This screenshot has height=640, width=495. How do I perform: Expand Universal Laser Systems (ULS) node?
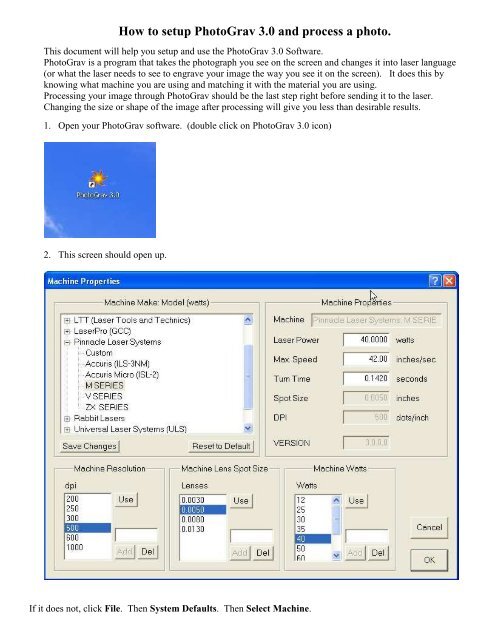[67, 429]
